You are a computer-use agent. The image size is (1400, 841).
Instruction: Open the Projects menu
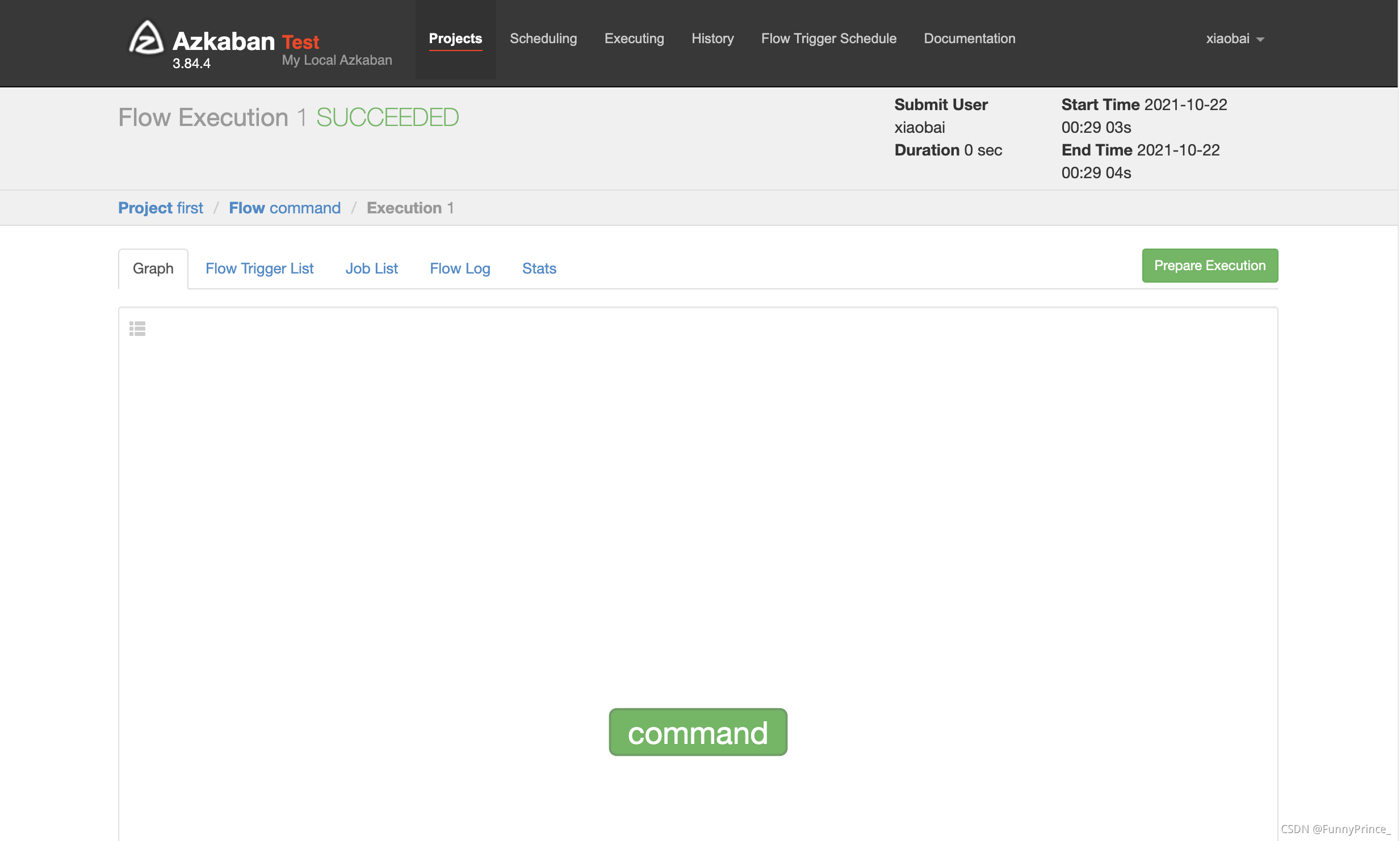coord(455,39)
